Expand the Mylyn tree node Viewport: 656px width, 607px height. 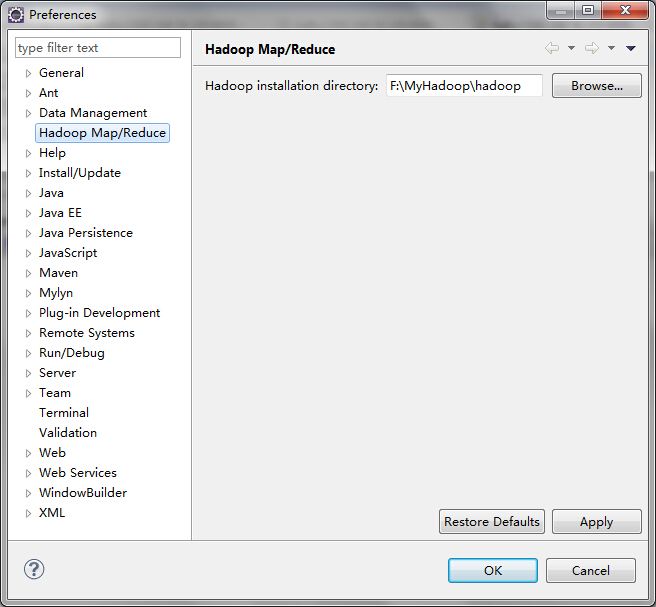pyautogui.click(x=28, y=293)
